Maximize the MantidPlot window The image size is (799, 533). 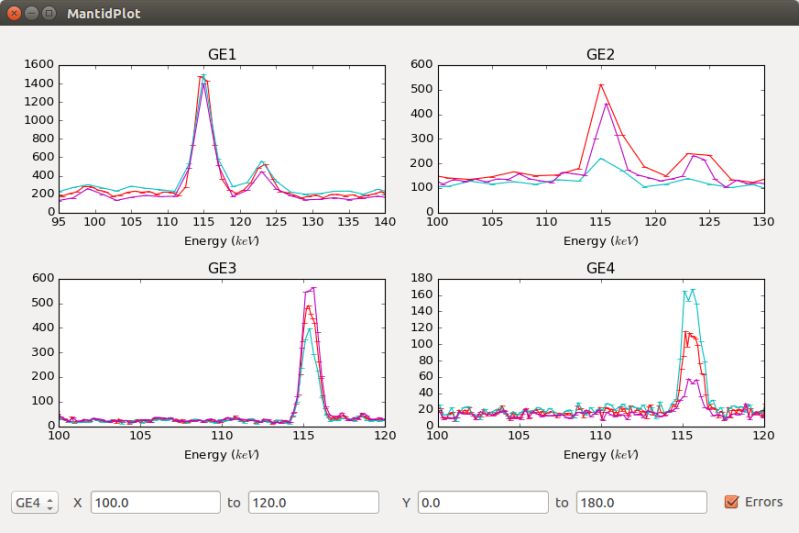pos(48,13)
